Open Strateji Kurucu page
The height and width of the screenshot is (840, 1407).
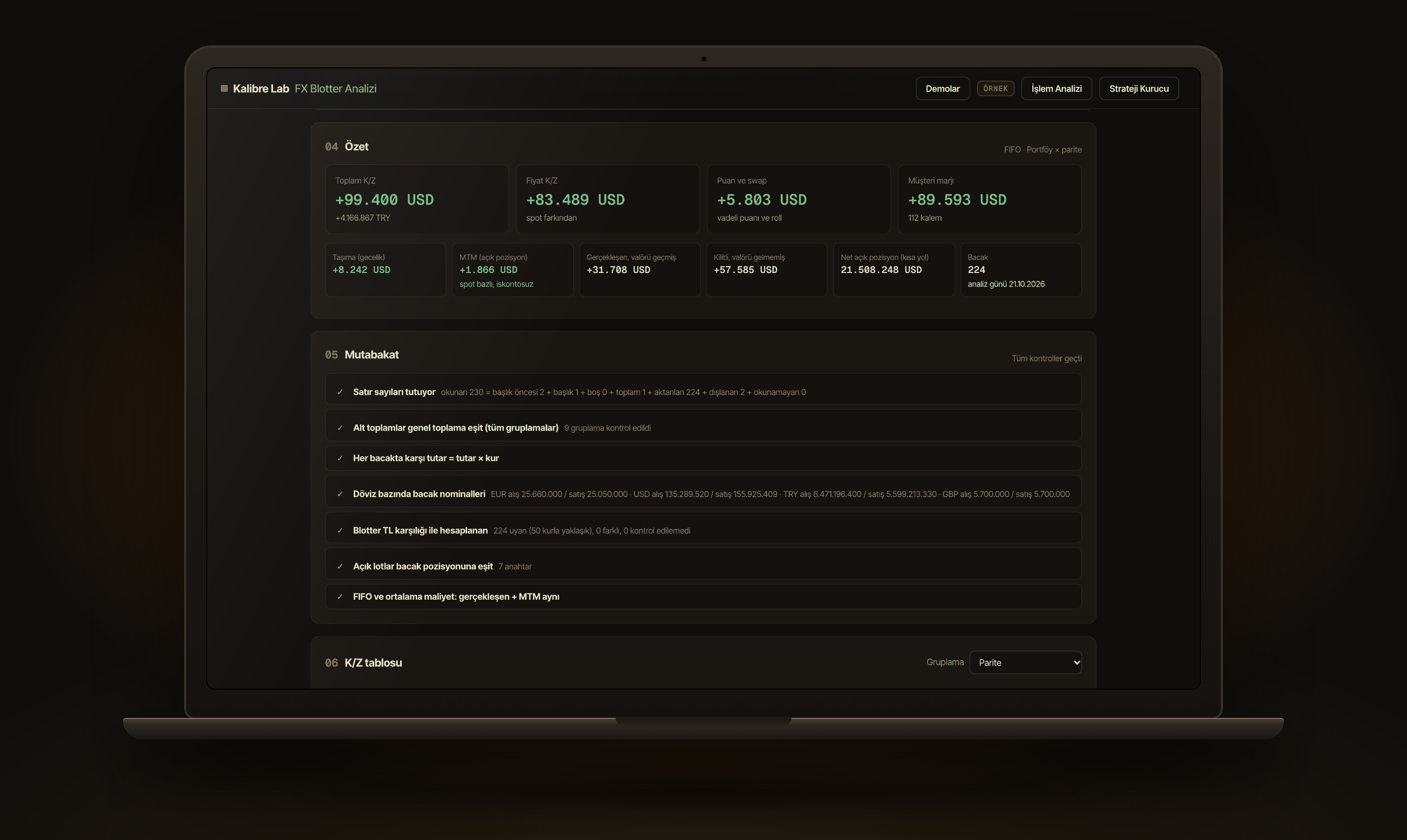click(1139, 88)
